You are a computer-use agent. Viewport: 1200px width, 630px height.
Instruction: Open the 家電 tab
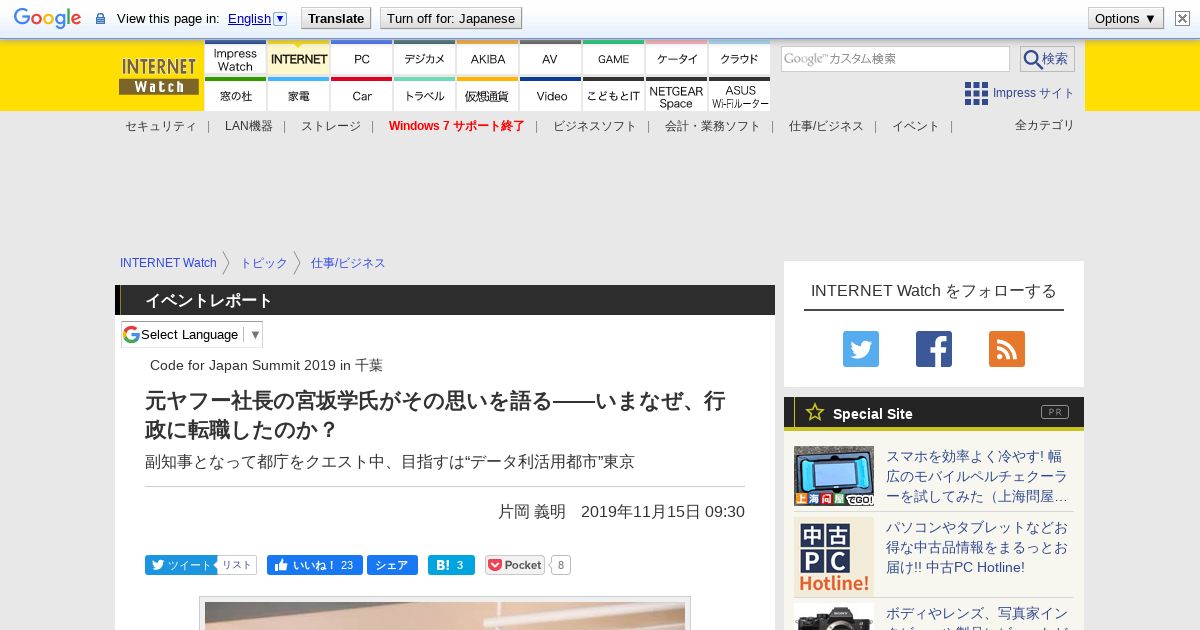(298, 95)
